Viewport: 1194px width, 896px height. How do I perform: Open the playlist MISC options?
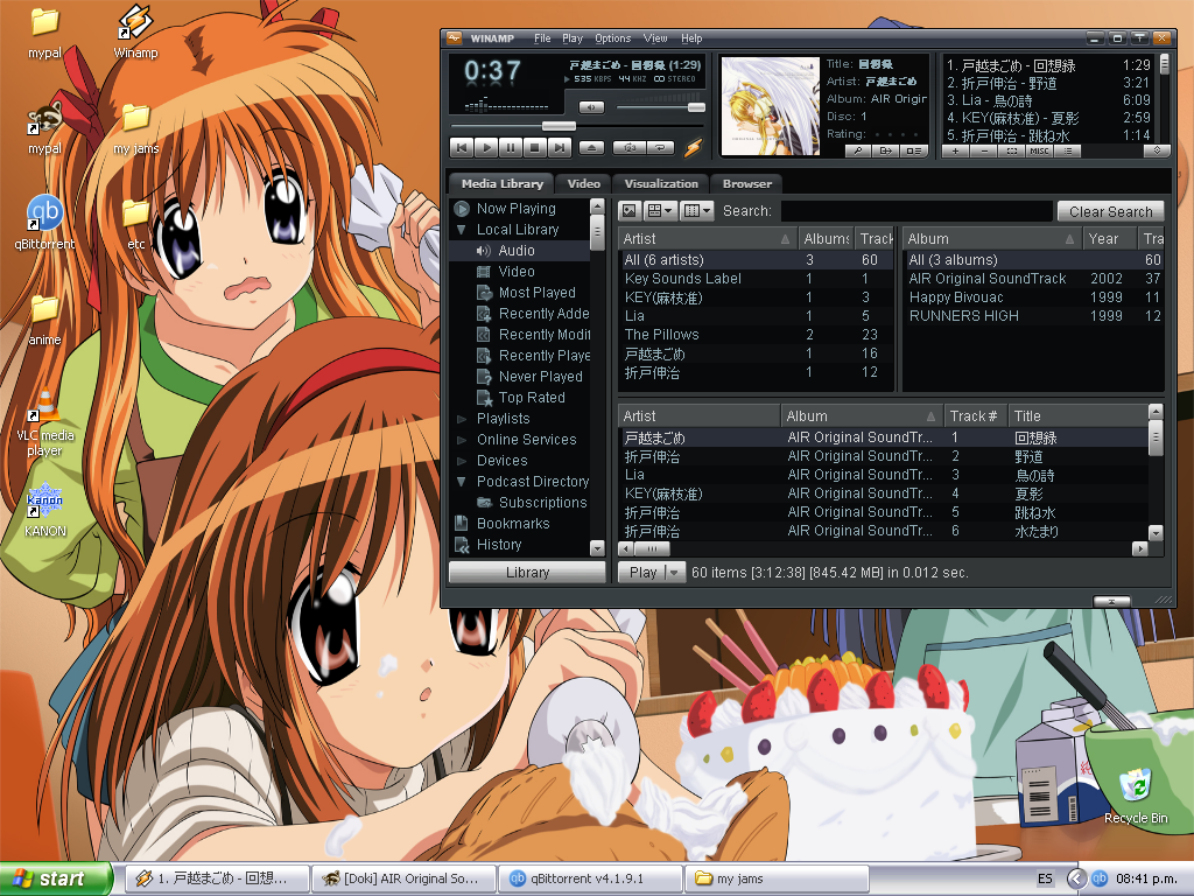1039,151
